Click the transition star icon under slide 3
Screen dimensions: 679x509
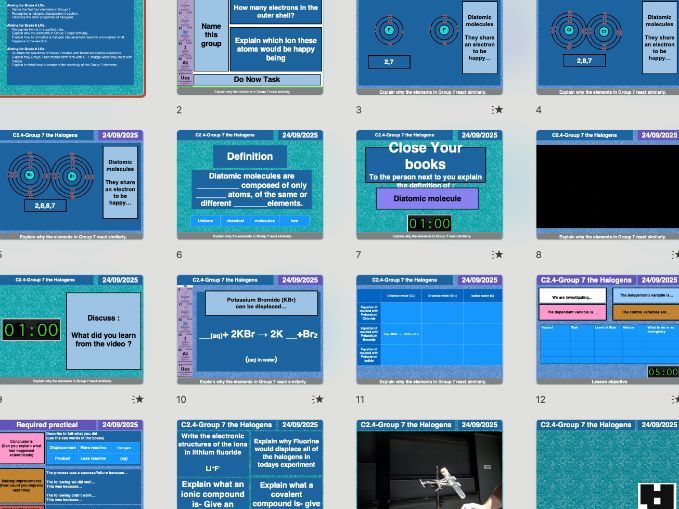tap(498, 110)
